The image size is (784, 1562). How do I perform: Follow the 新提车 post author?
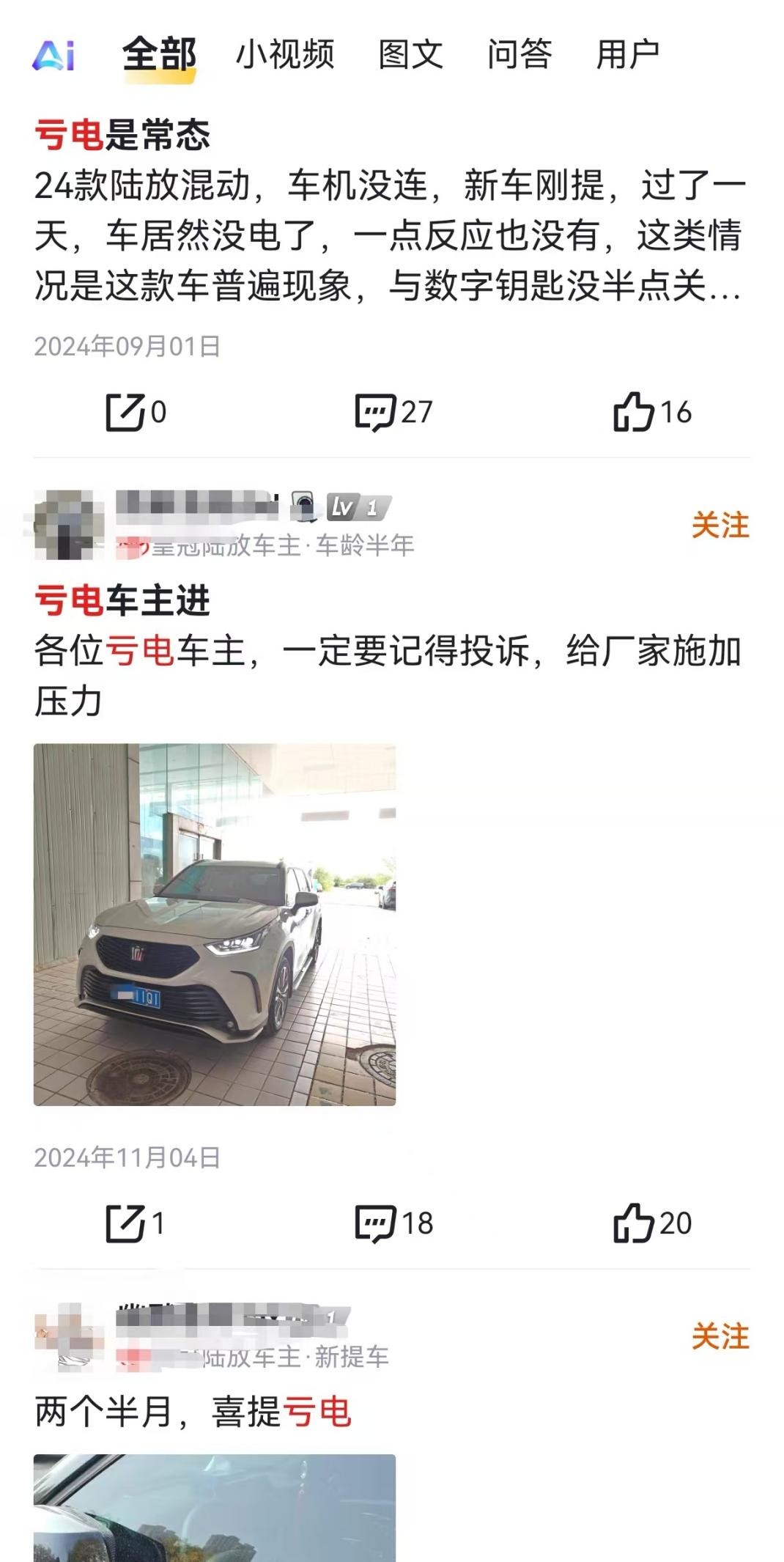[720, 1337]
